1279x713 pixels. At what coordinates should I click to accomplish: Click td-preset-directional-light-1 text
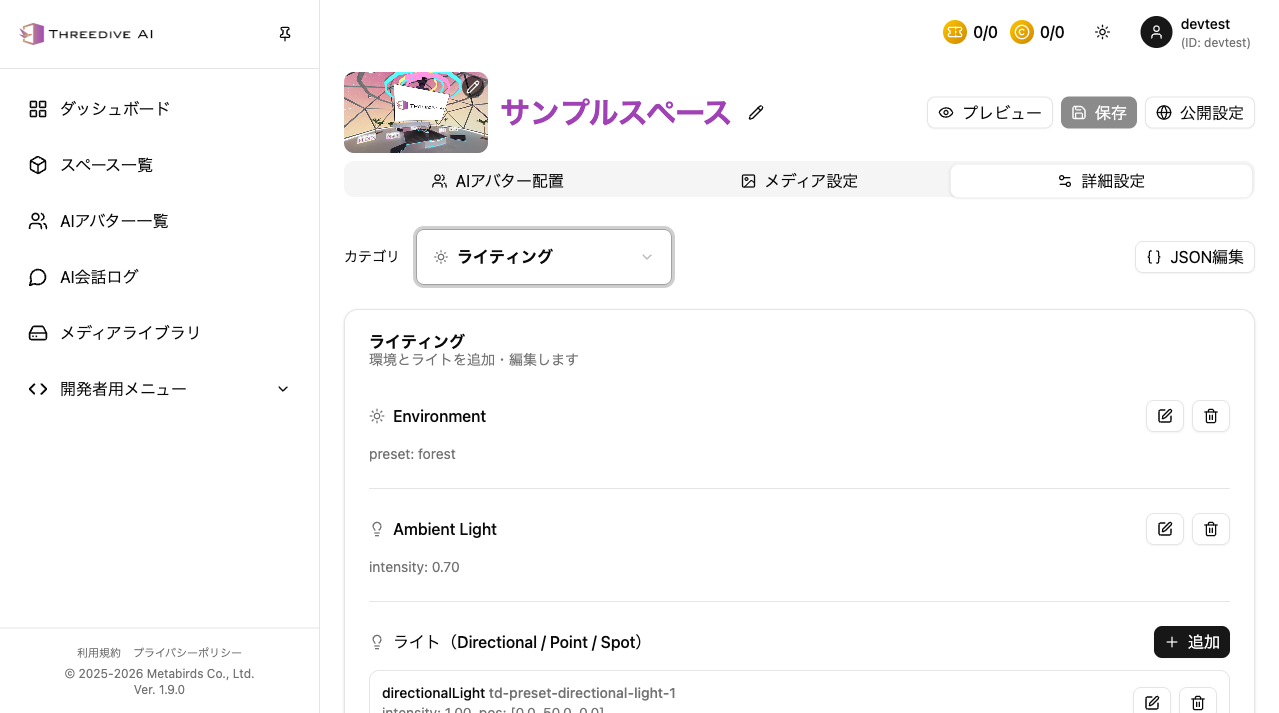582,693
